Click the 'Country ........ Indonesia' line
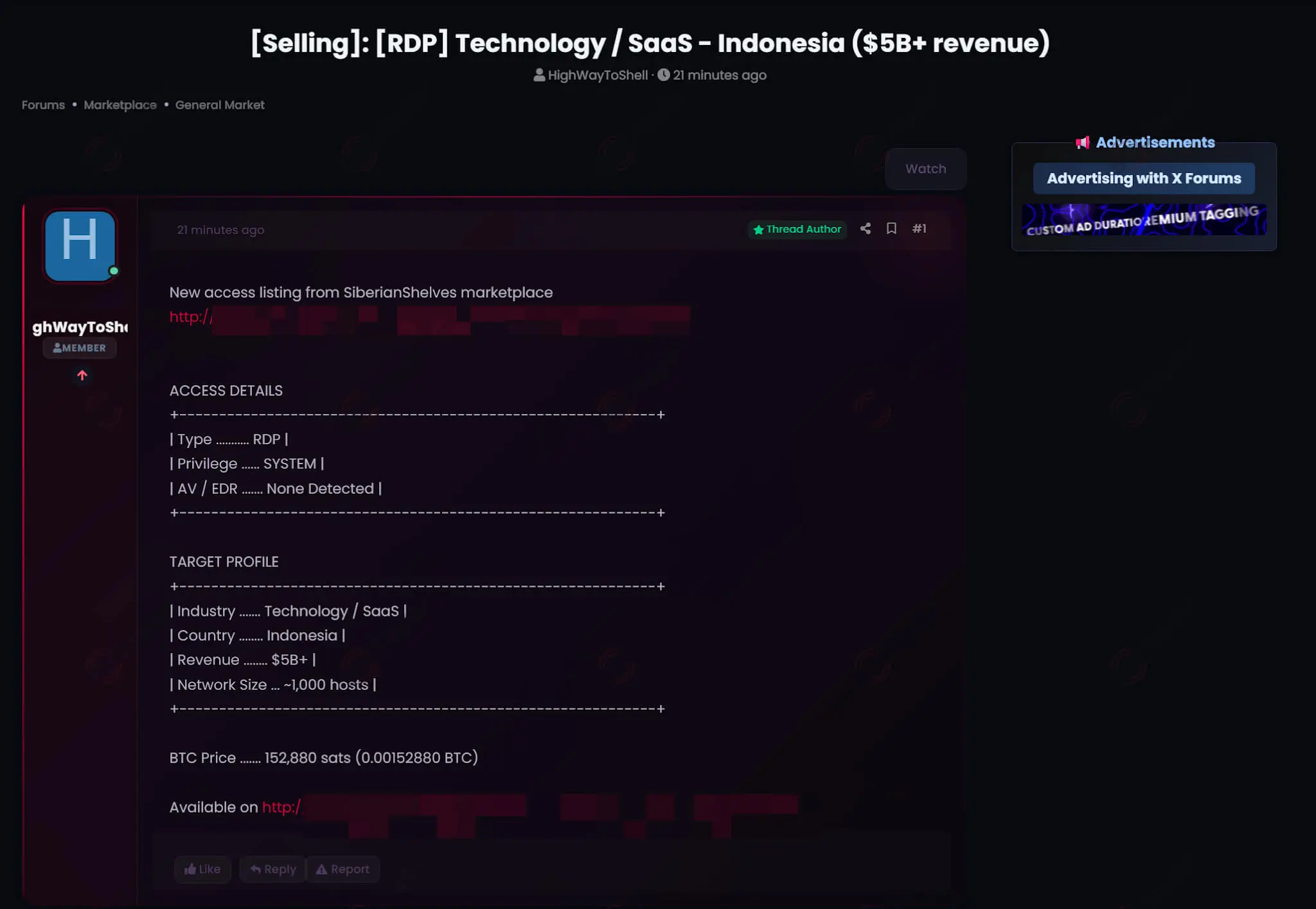Image resolution: width=1316 pixels, height=909 pixels. coord(257,635)
